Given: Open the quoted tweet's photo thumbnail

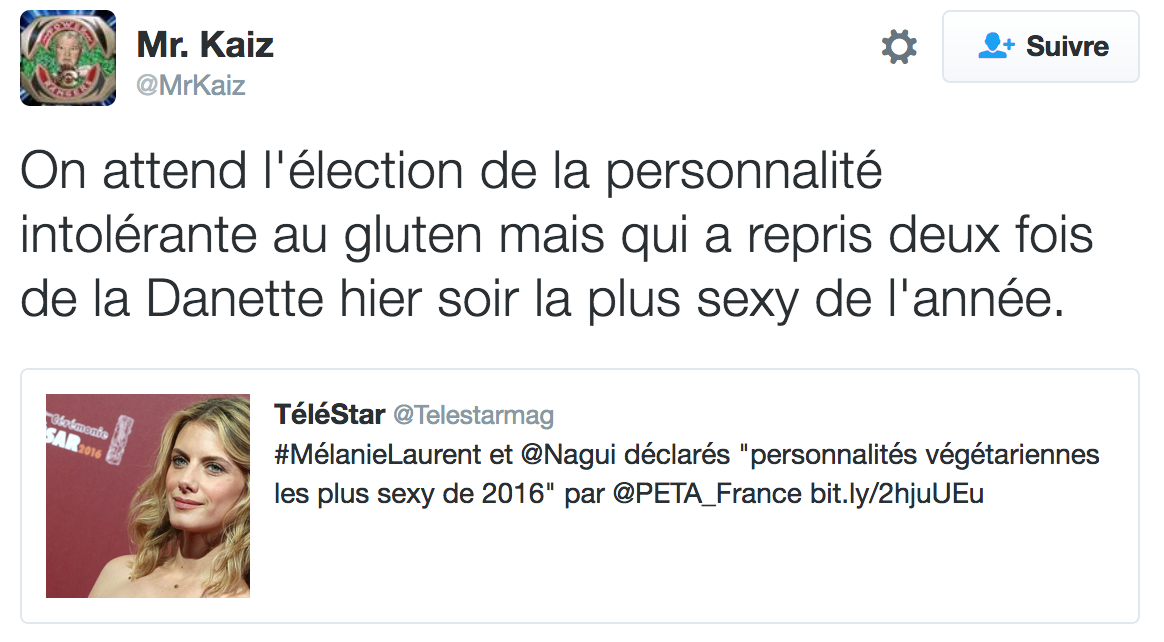Looking at the screenshot, I should tap(148, 495).
